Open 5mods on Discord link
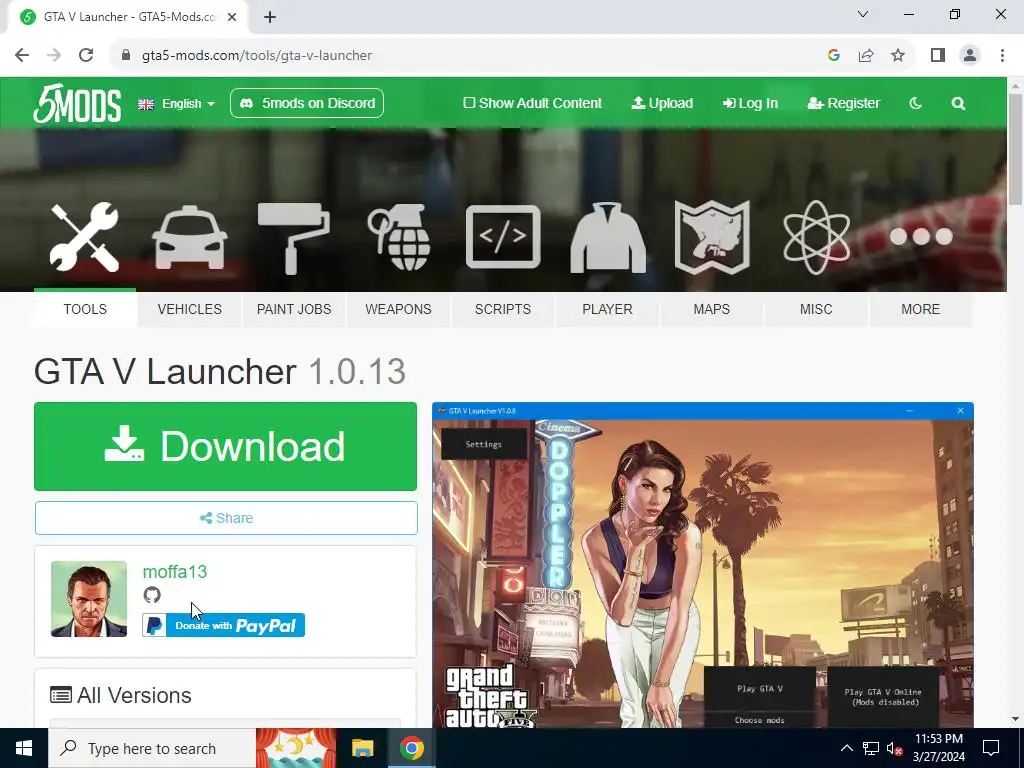1024x768 pixels. click(307, 103)
